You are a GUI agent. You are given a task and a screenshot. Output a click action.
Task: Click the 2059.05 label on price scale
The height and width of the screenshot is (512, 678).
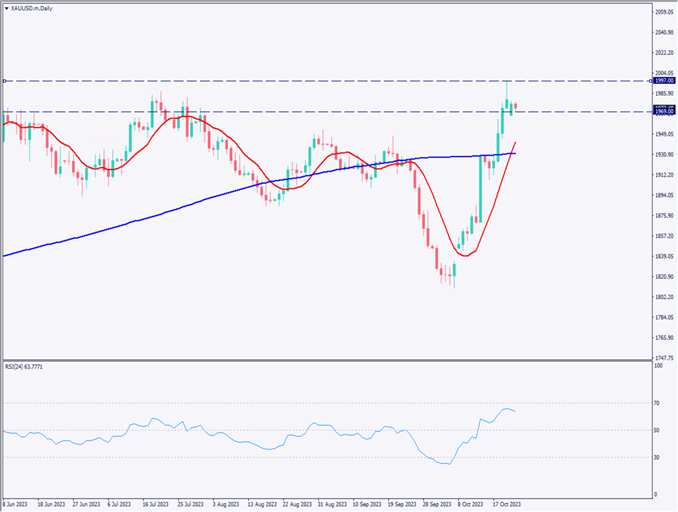tap(662, 12)
